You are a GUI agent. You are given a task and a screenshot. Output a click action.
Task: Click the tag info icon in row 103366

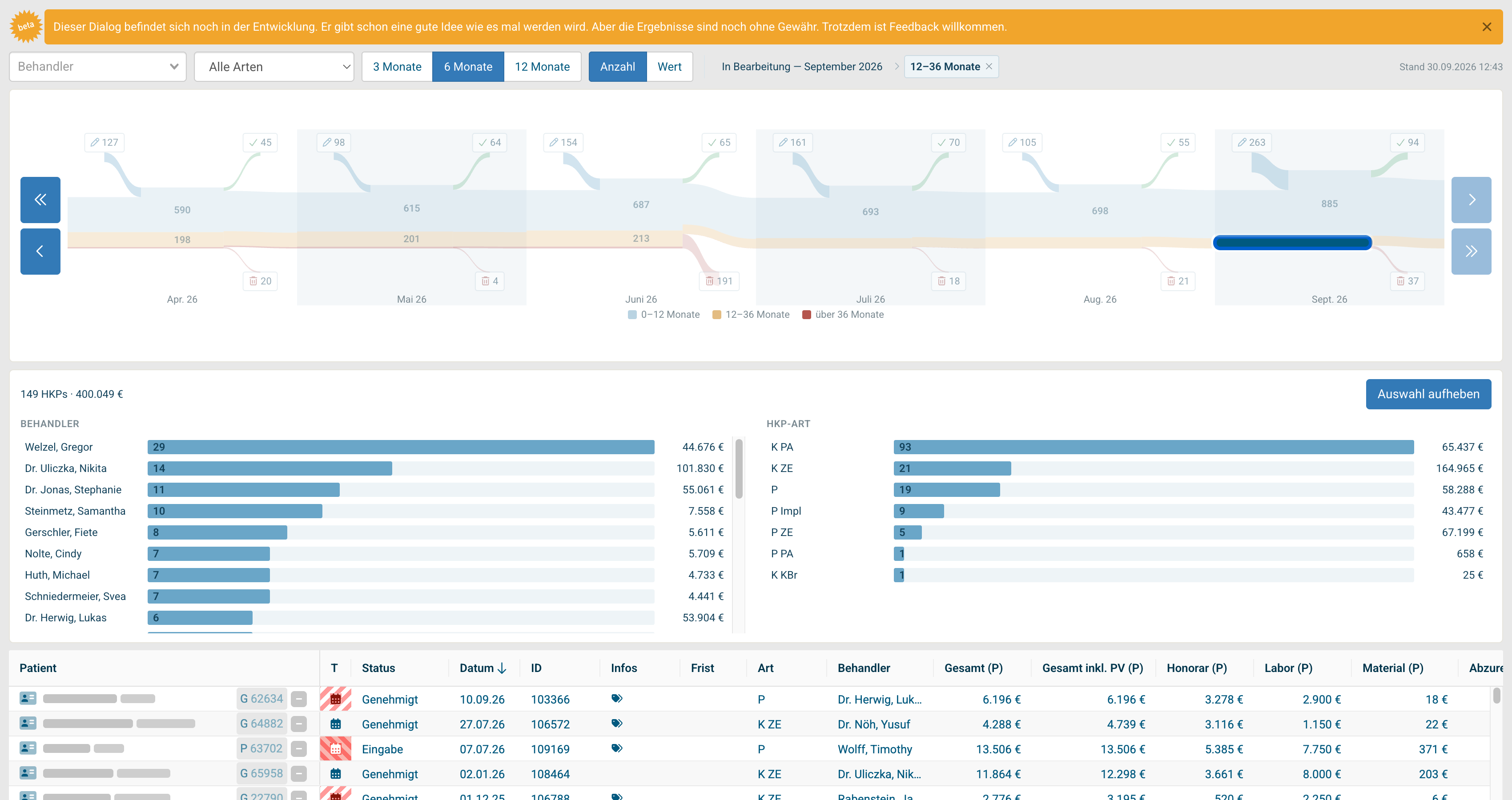pyautogui.click(x=616, y=698)
